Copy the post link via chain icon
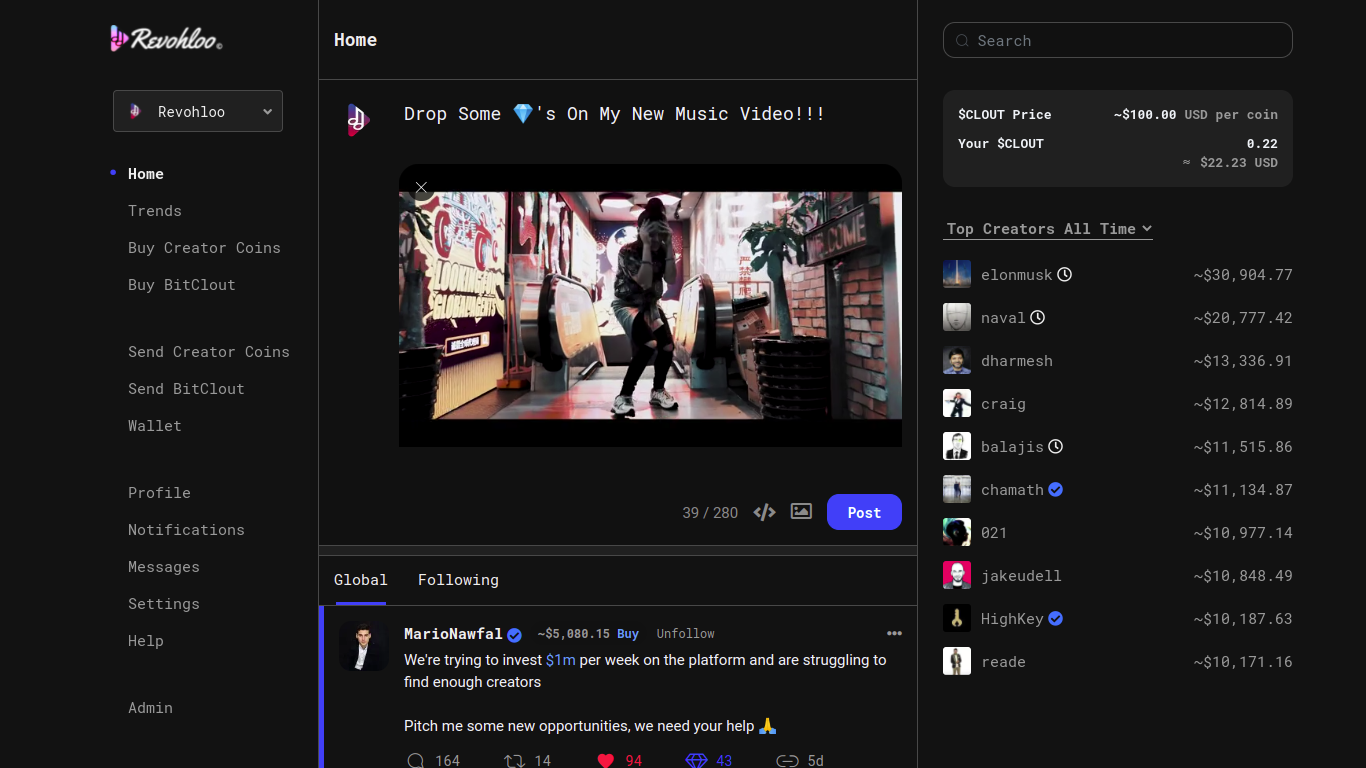The image size is (1366, 768). 788,761
